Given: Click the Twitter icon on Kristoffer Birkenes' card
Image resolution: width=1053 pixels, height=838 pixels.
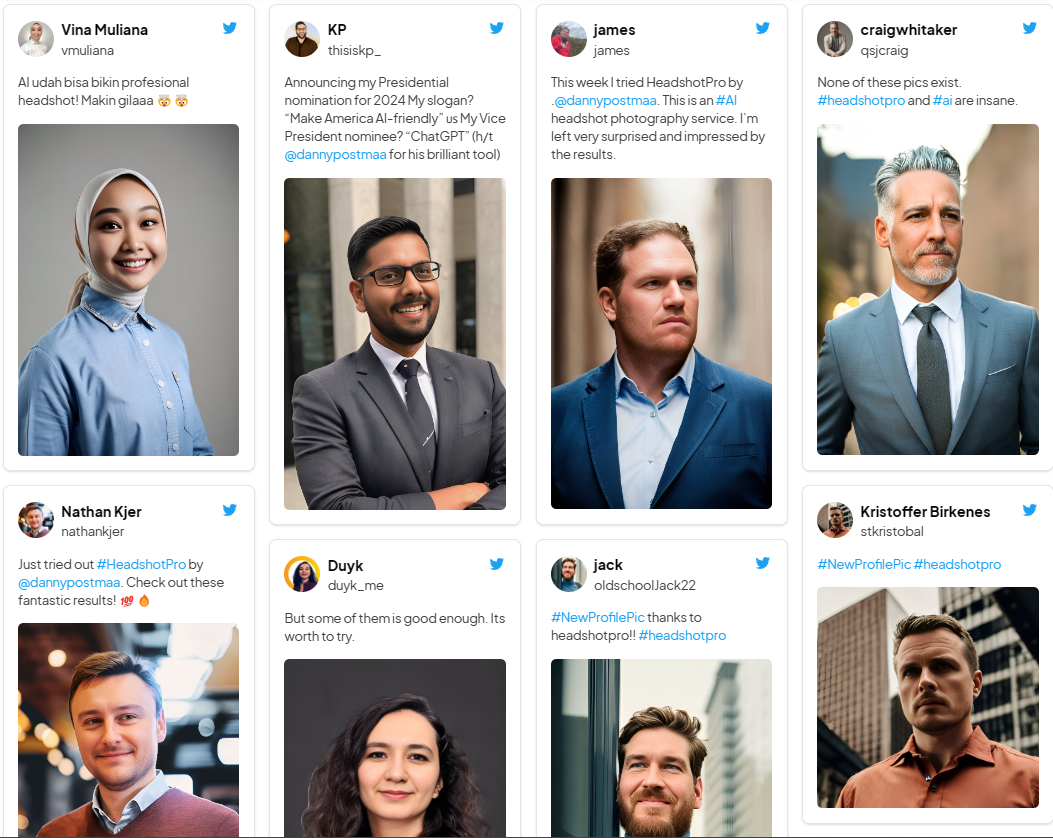Looking at the screenshot, I should click(x=1030, y=510).
